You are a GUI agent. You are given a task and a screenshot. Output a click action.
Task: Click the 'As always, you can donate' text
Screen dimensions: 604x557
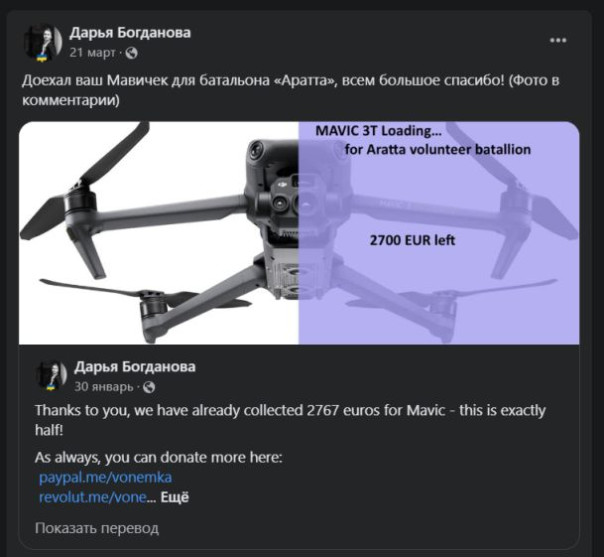coord(158,458)
